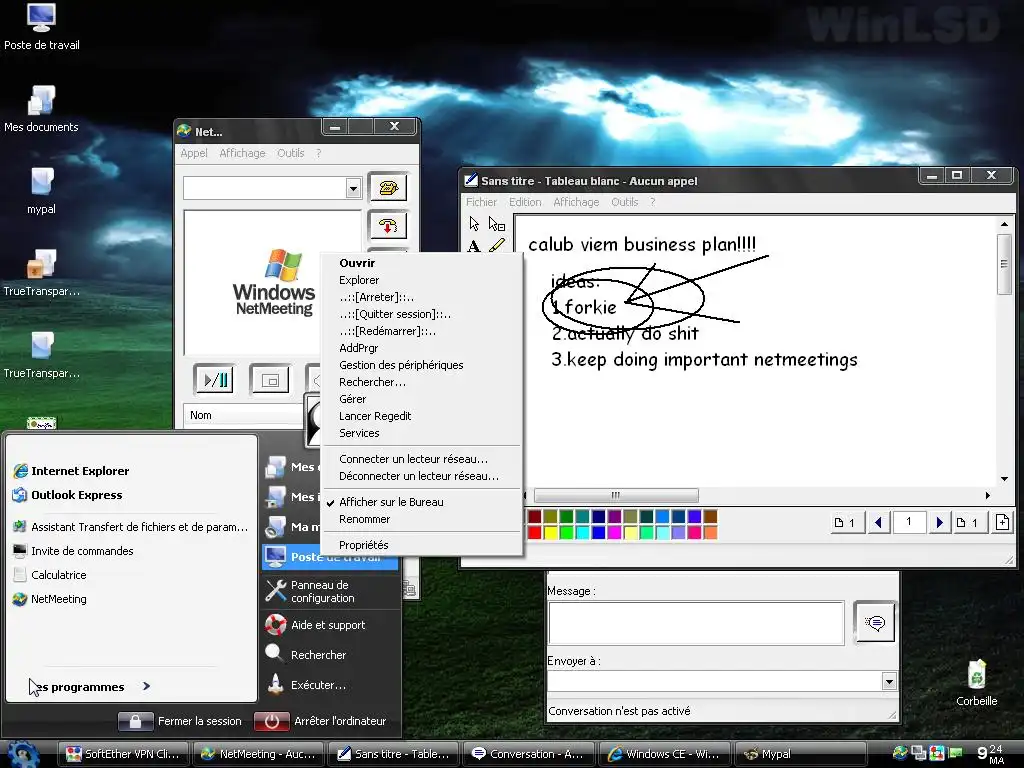Click the Start button gear icon

point(24,753)
